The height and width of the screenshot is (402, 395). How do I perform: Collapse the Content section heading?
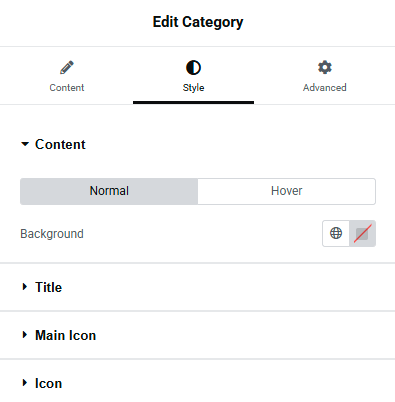pos(60,144)
